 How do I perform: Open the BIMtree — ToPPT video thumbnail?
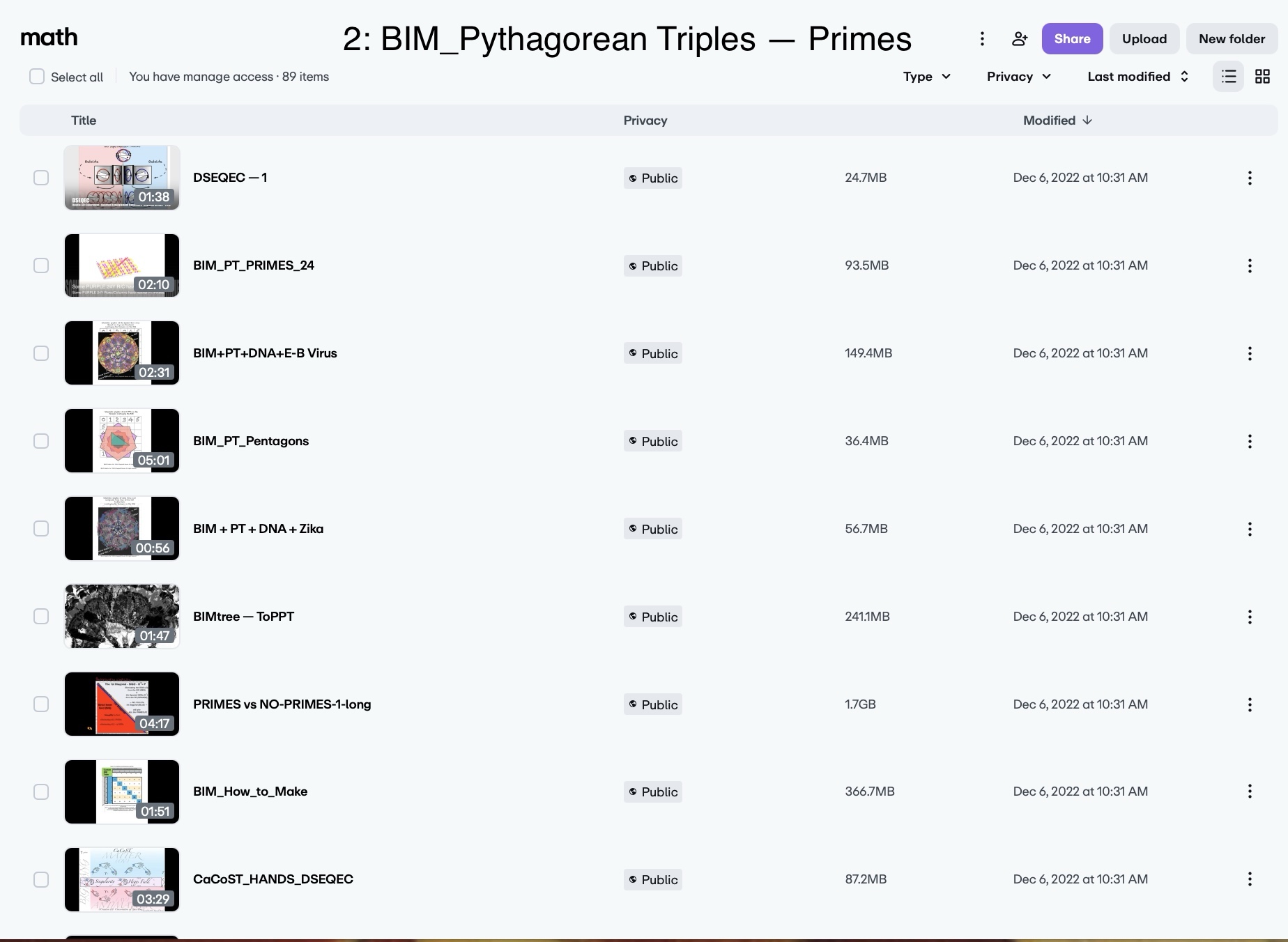click(122, 617)
